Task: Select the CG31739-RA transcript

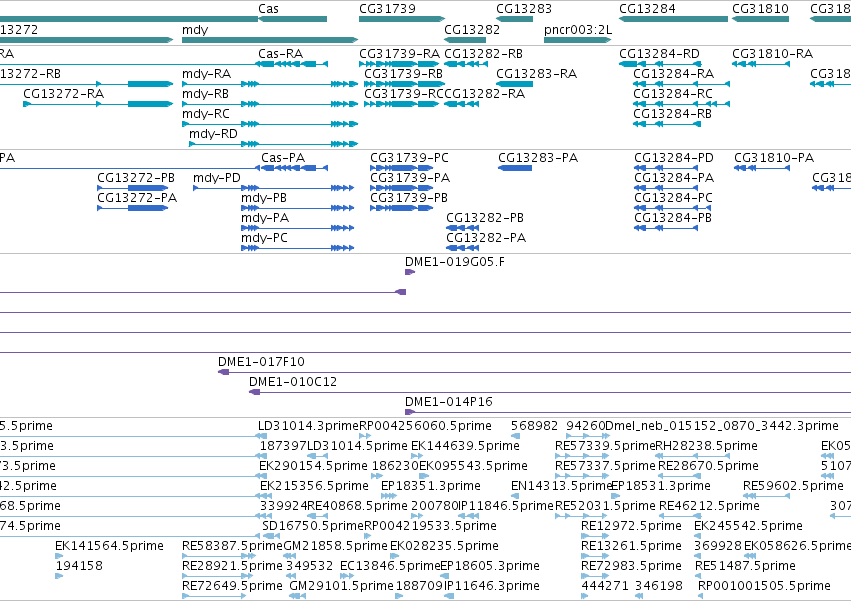Action: click(x=399, y=64)
